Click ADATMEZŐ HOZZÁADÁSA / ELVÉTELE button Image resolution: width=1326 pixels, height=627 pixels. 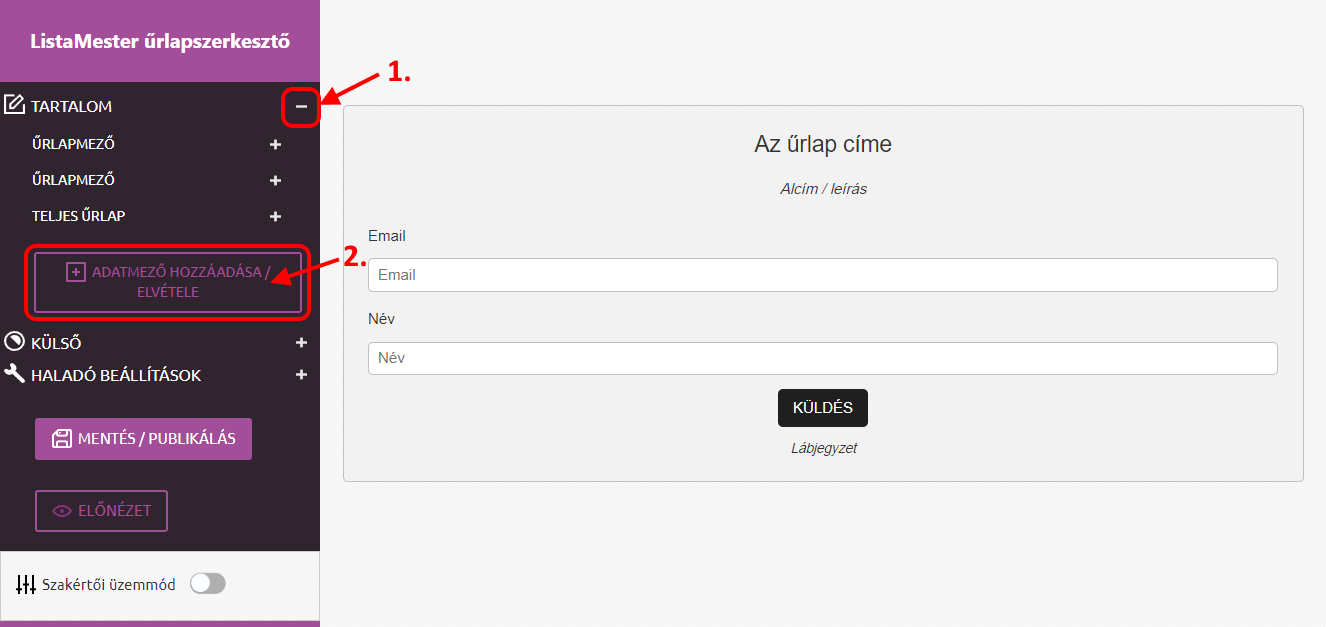(x=168, y=282)
